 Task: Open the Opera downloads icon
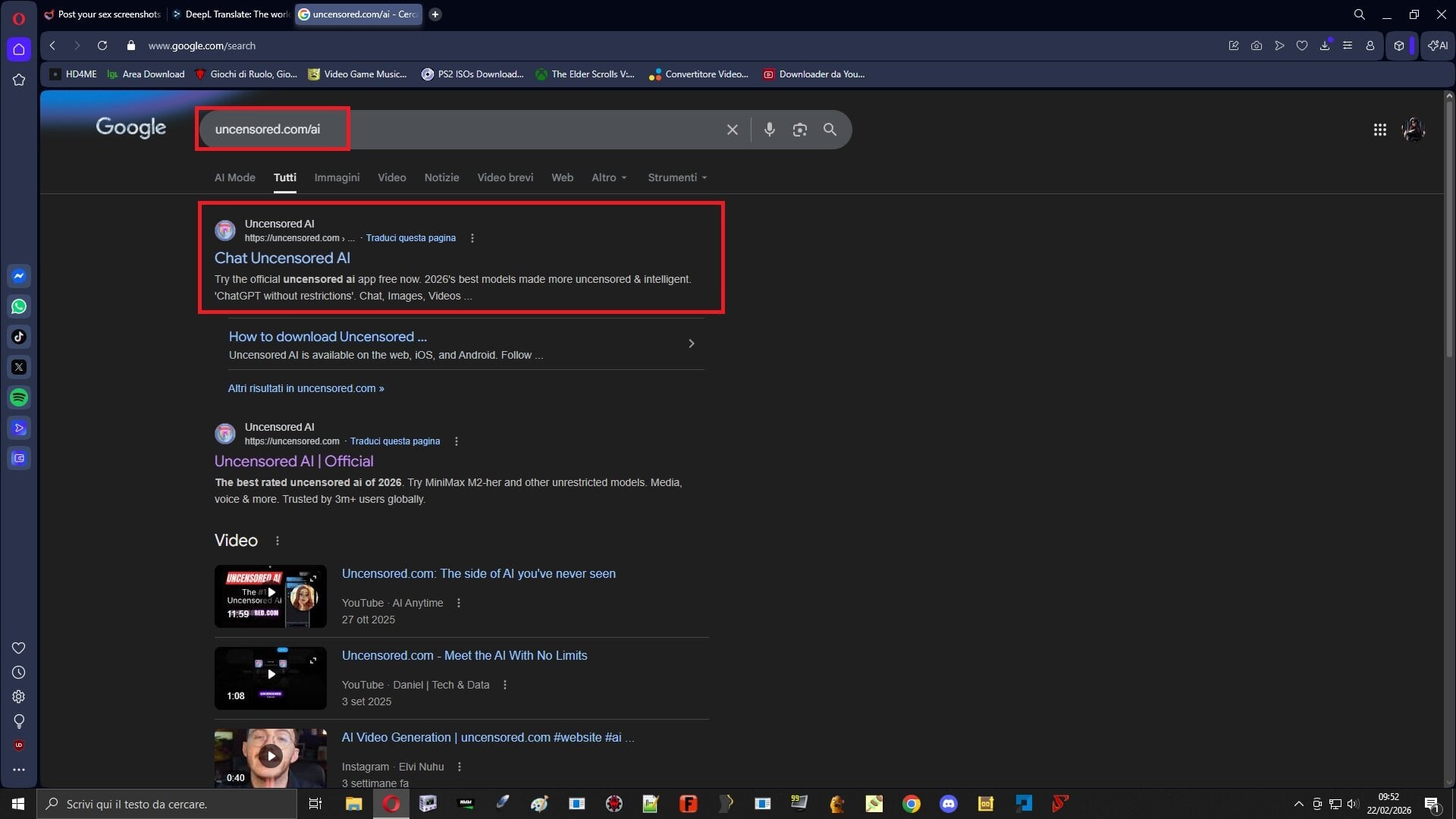point(1325,45)
